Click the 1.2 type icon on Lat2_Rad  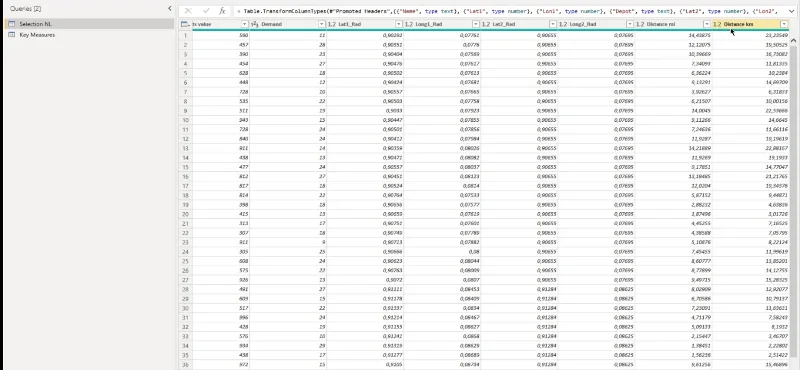pos(486,24)
